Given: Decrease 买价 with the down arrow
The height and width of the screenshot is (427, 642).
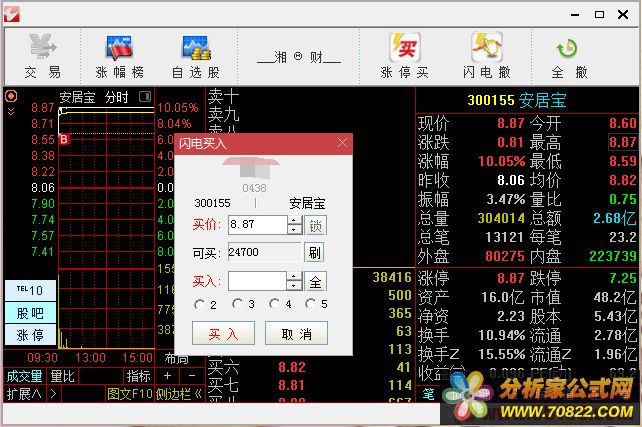Looking at the screenshot, I should coord(294,230).
